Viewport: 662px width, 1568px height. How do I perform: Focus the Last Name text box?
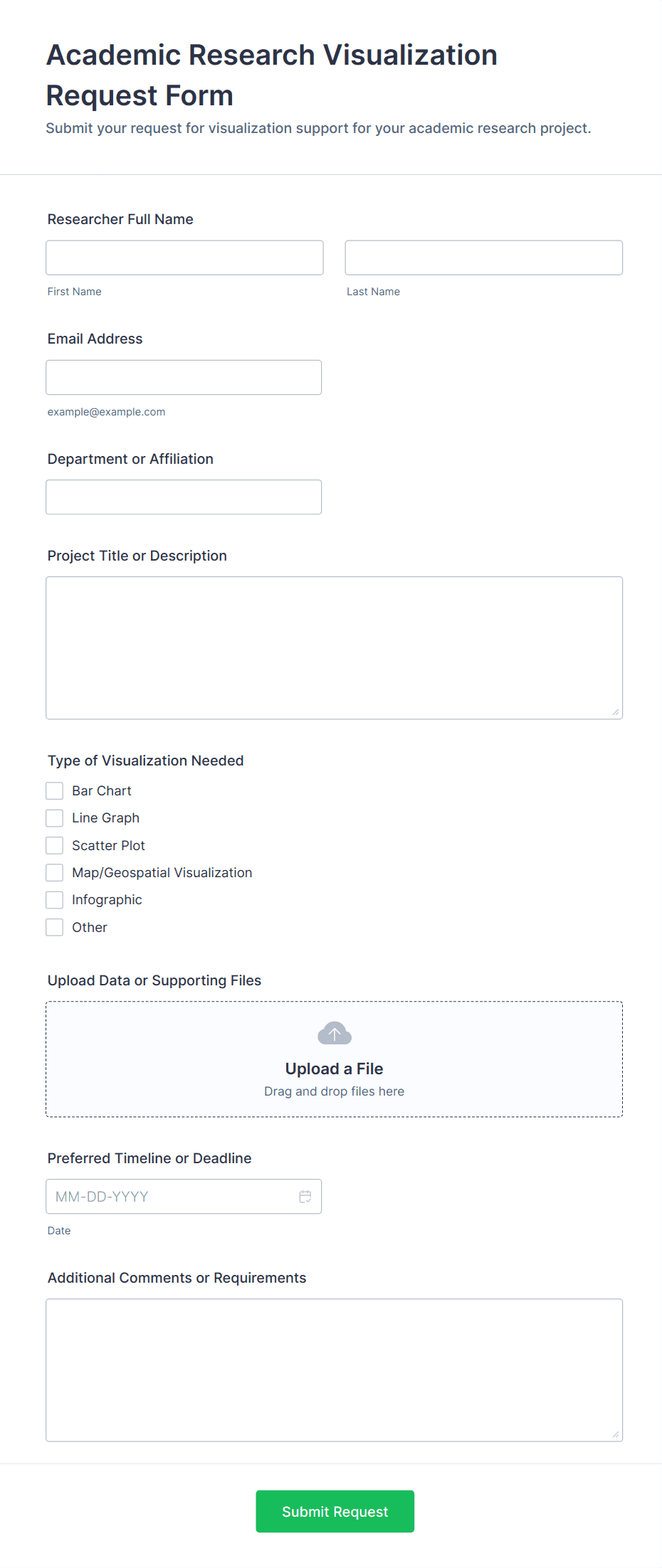tap(483, 258)
